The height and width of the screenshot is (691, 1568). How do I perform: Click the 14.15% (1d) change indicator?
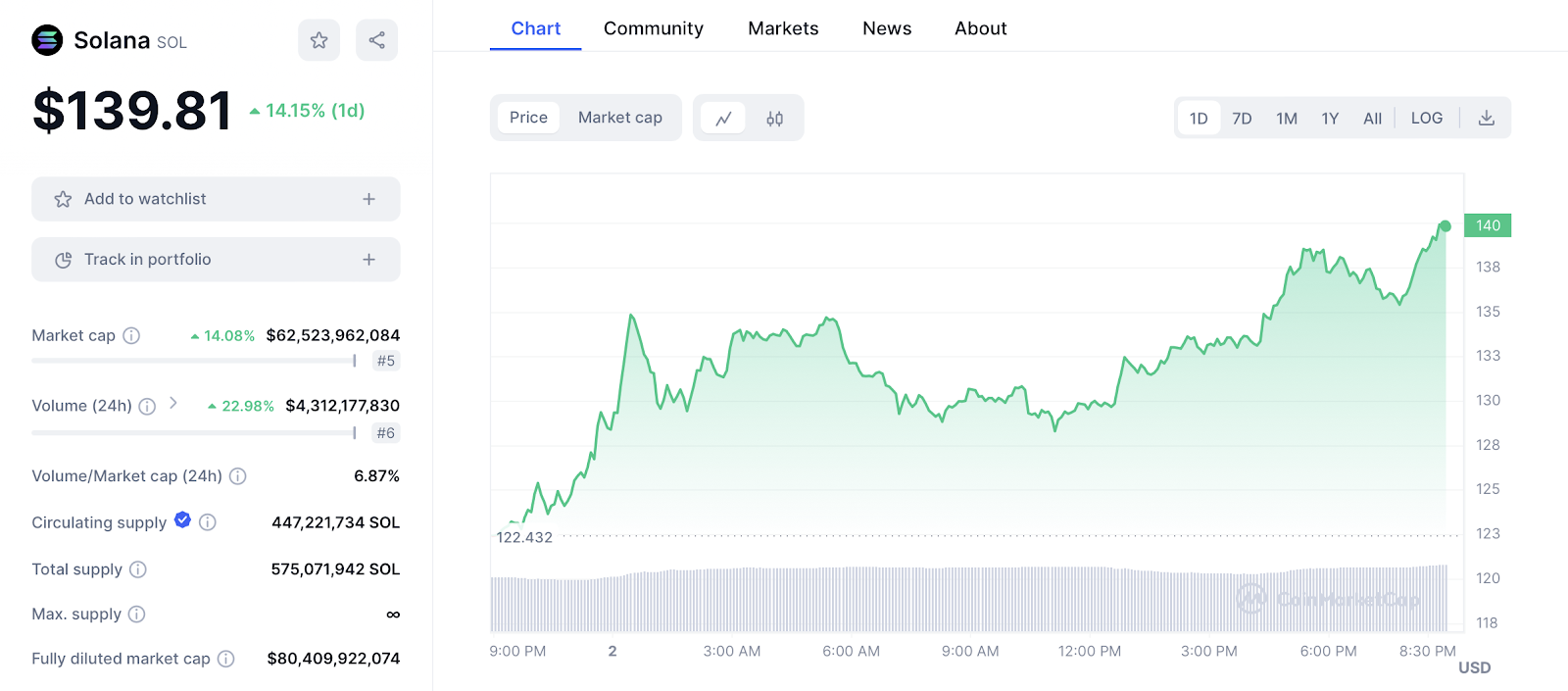307,111
